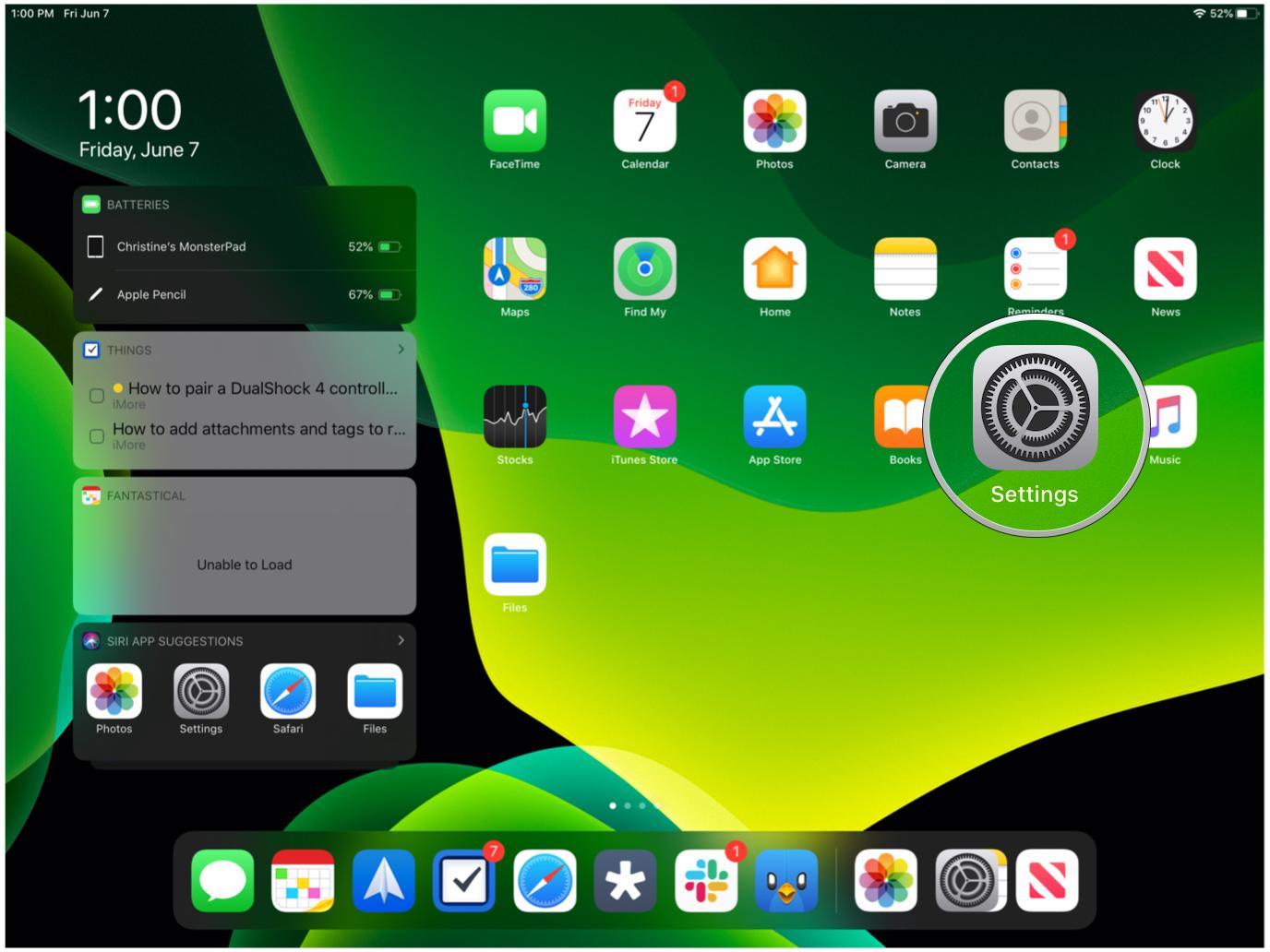Screen dimensions: 1270x952
Task: Check off the DualShock 4 controller task
Action: click(96, 396)
